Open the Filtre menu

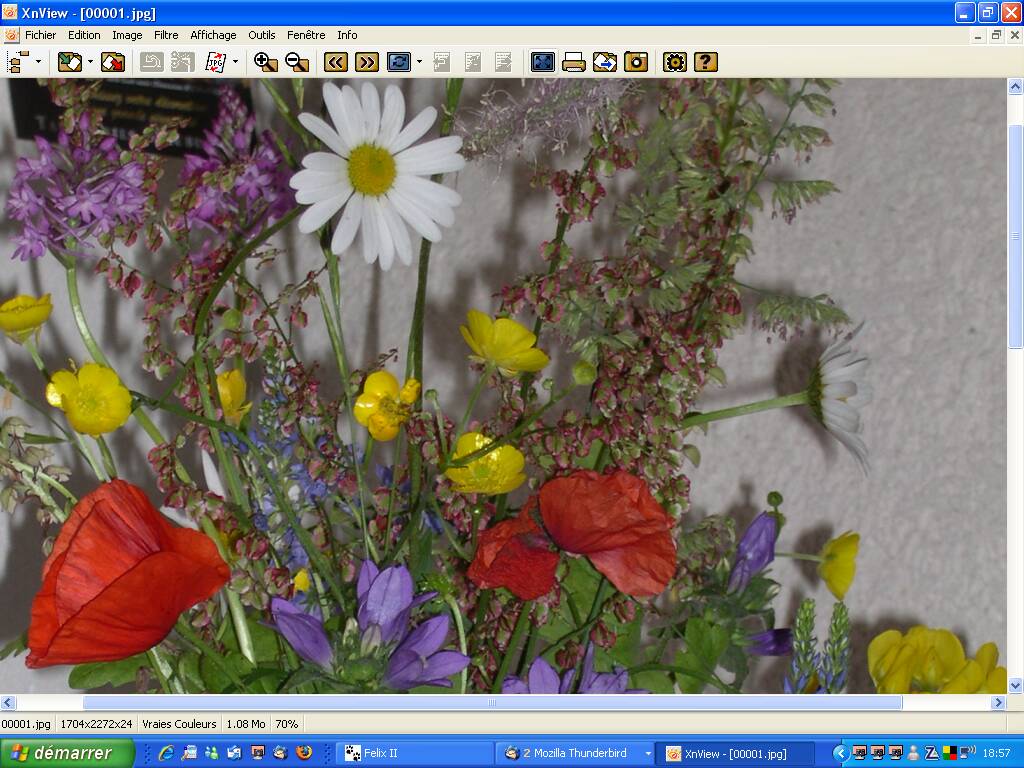[166, 35]
